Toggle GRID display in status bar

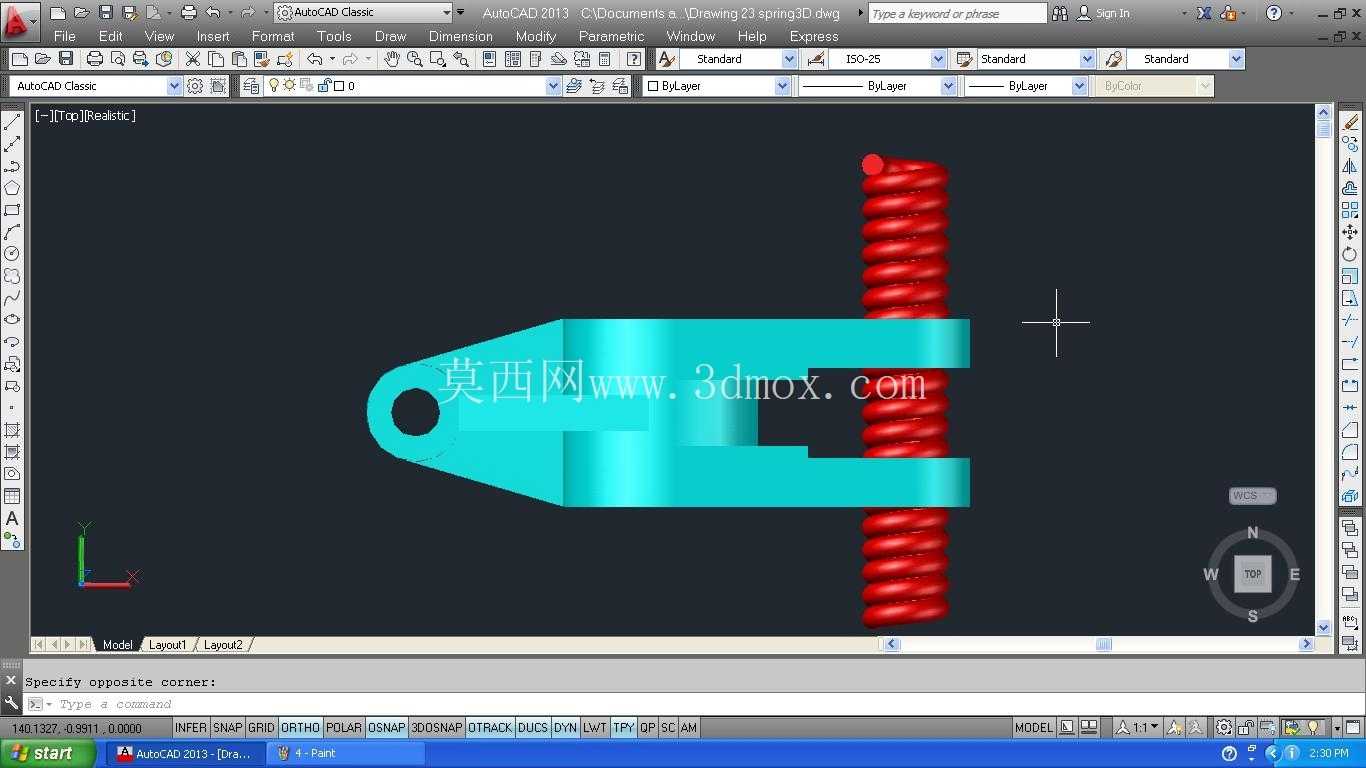(x=261, y=728)
